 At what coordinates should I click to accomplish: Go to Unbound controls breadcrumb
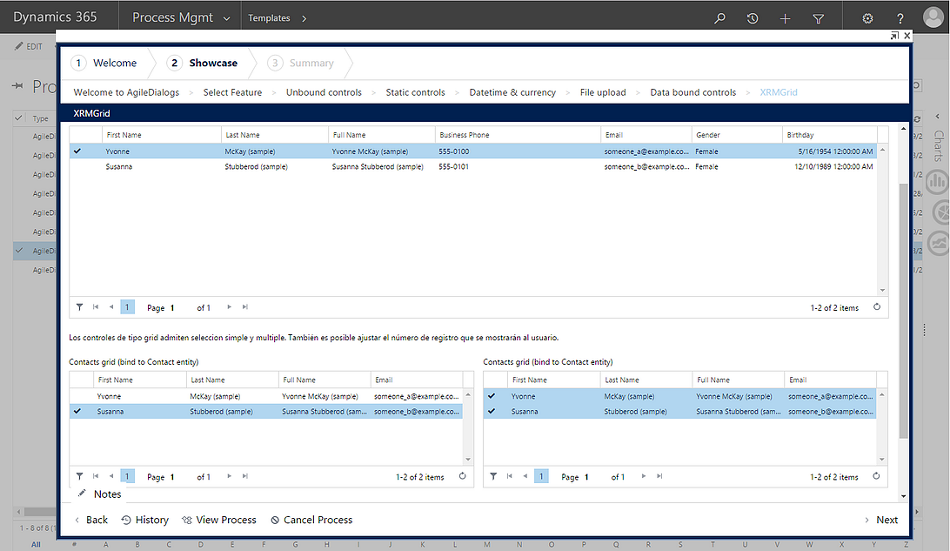point(324,93)
